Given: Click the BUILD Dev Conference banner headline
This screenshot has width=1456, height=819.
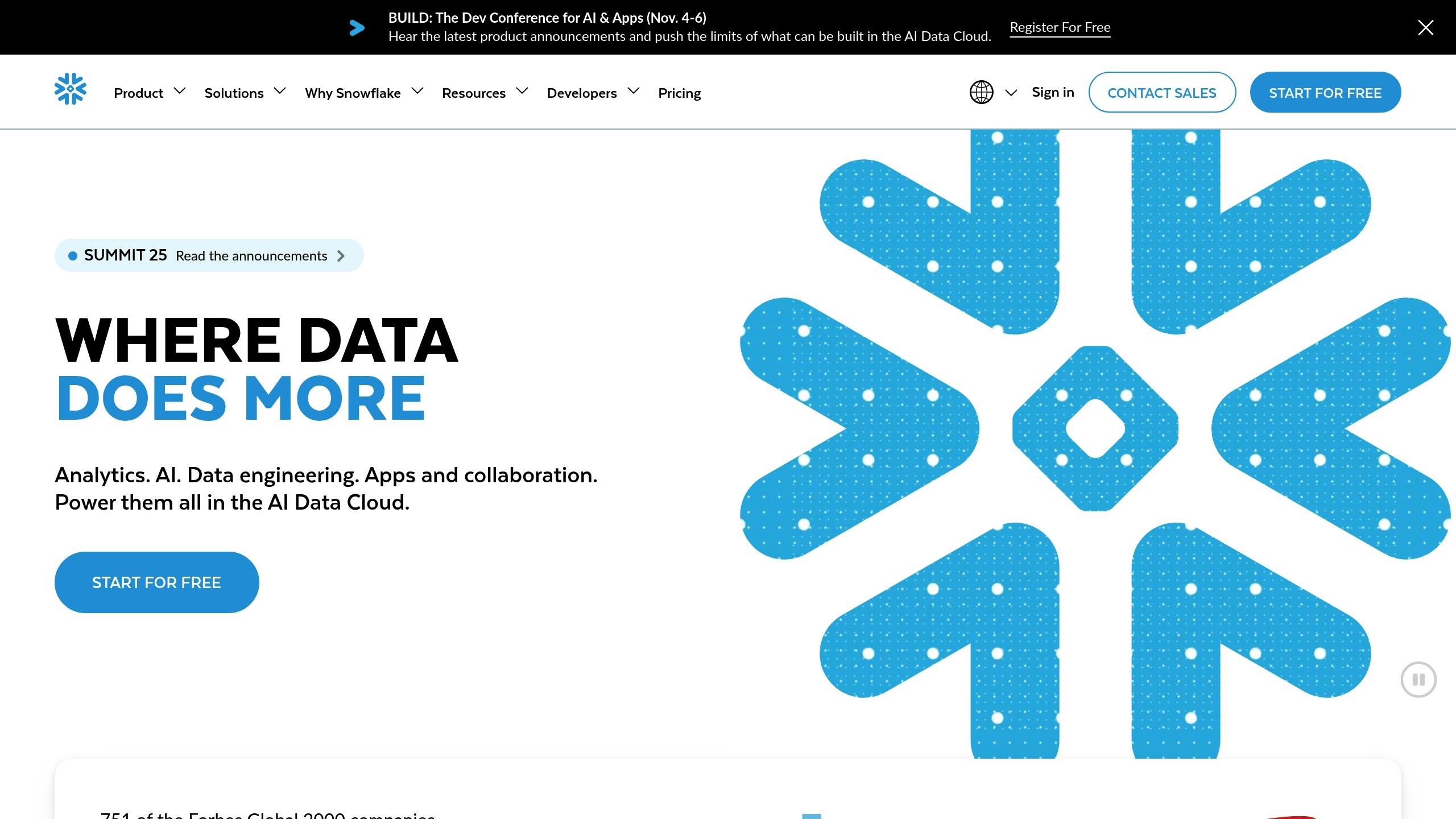Looking at the screenshot, I should click(547, 18).
